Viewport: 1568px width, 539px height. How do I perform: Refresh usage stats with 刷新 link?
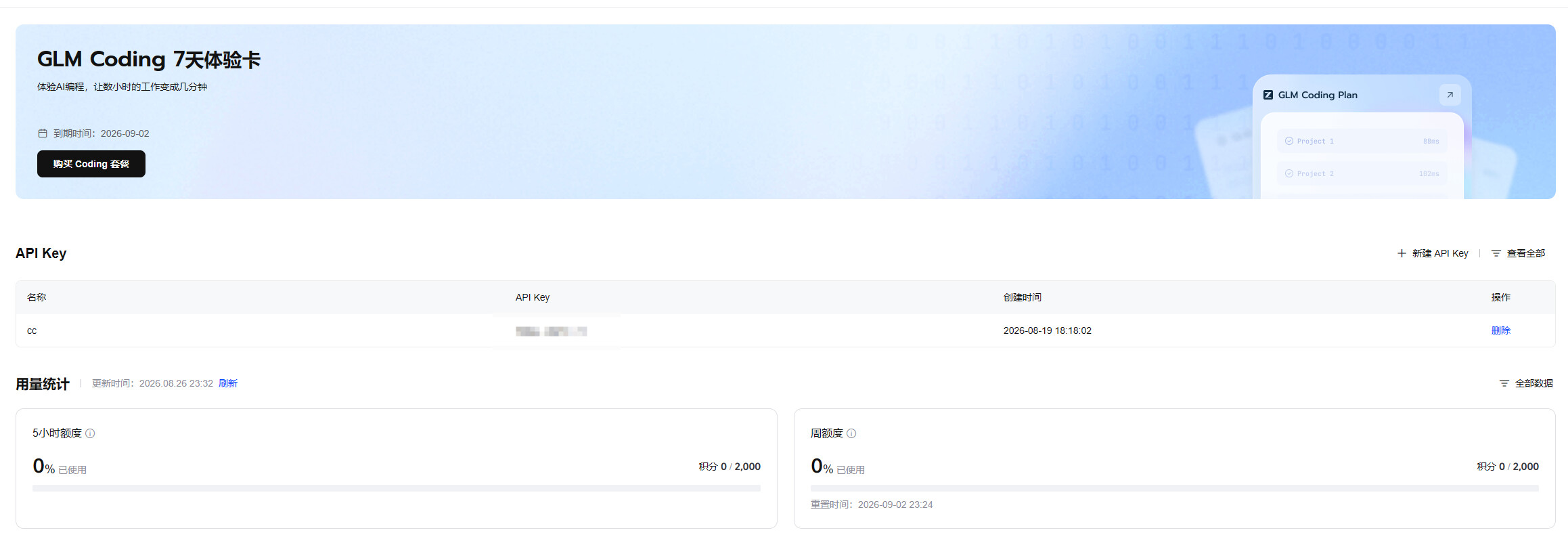coord(228,383)
